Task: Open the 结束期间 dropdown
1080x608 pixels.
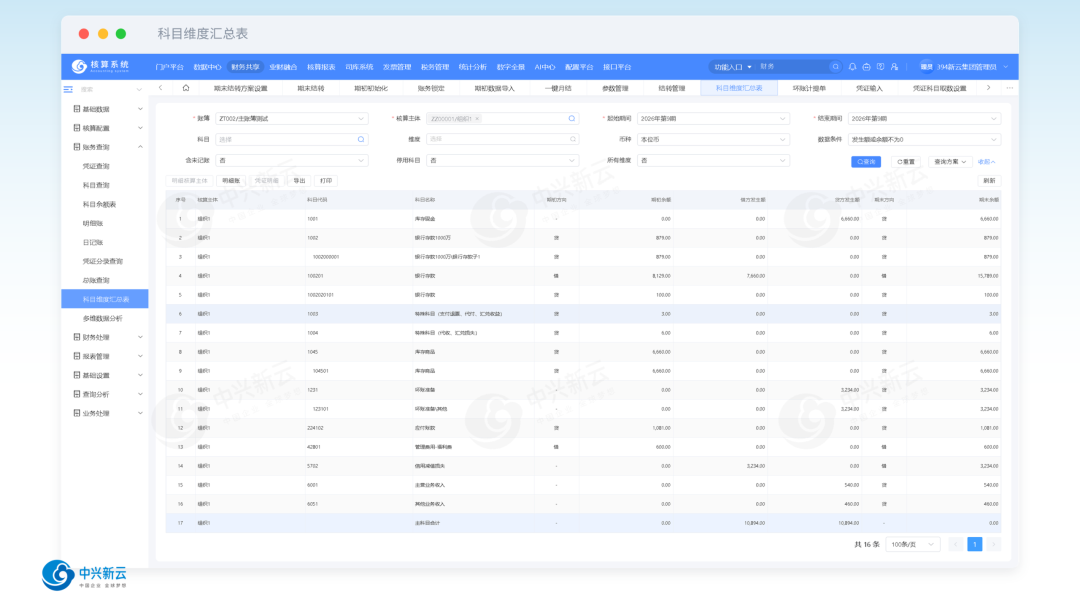Action: (924, 118)
